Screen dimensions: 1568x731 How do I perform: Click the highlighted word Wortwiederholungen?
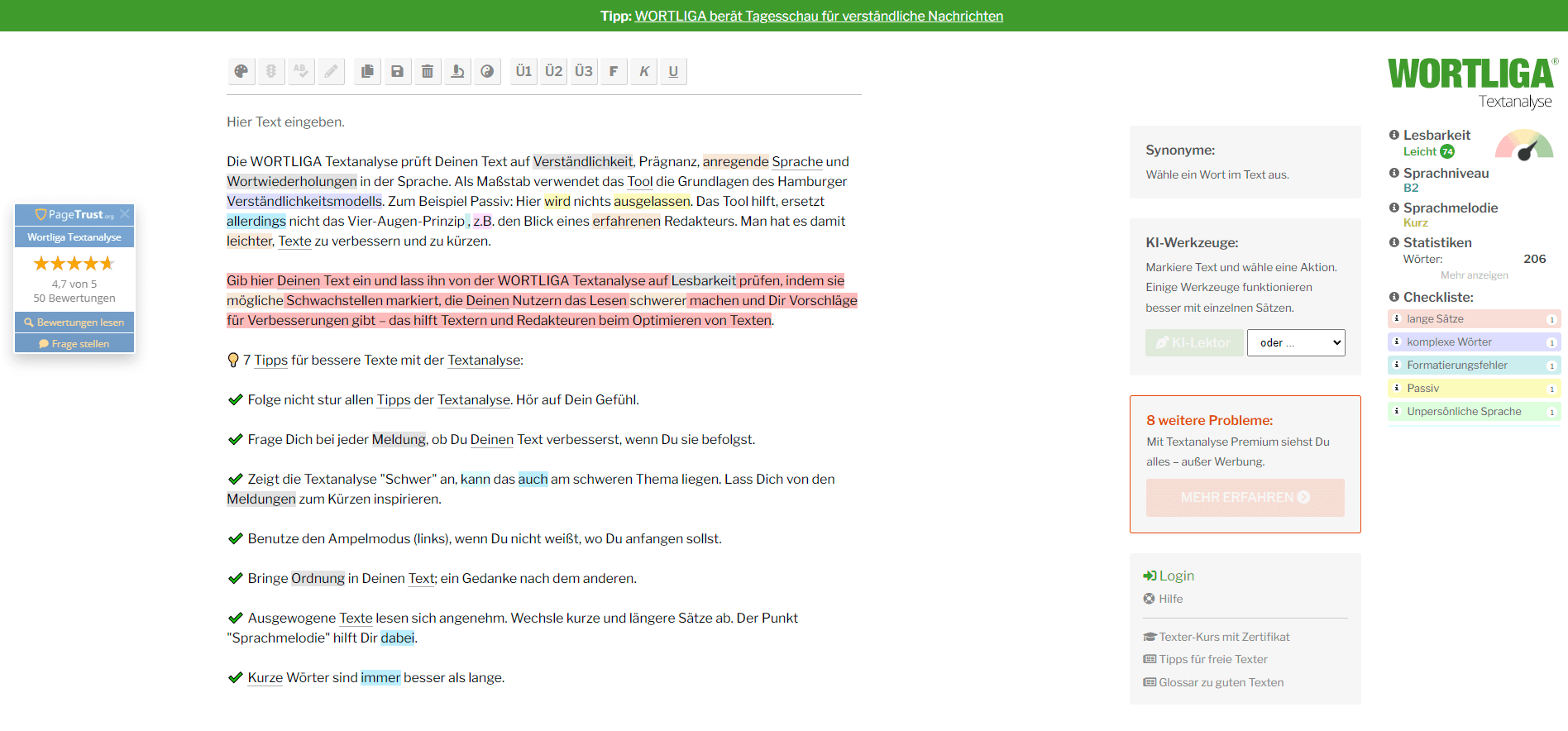(292, 181)
